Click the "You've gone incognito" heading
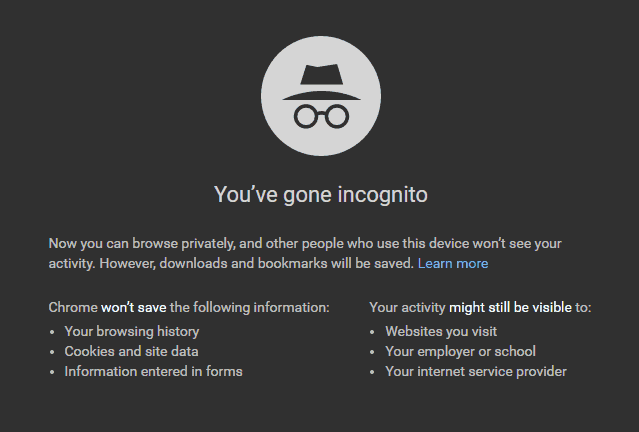The image size is (639, 432). click(x=320, y=194)
